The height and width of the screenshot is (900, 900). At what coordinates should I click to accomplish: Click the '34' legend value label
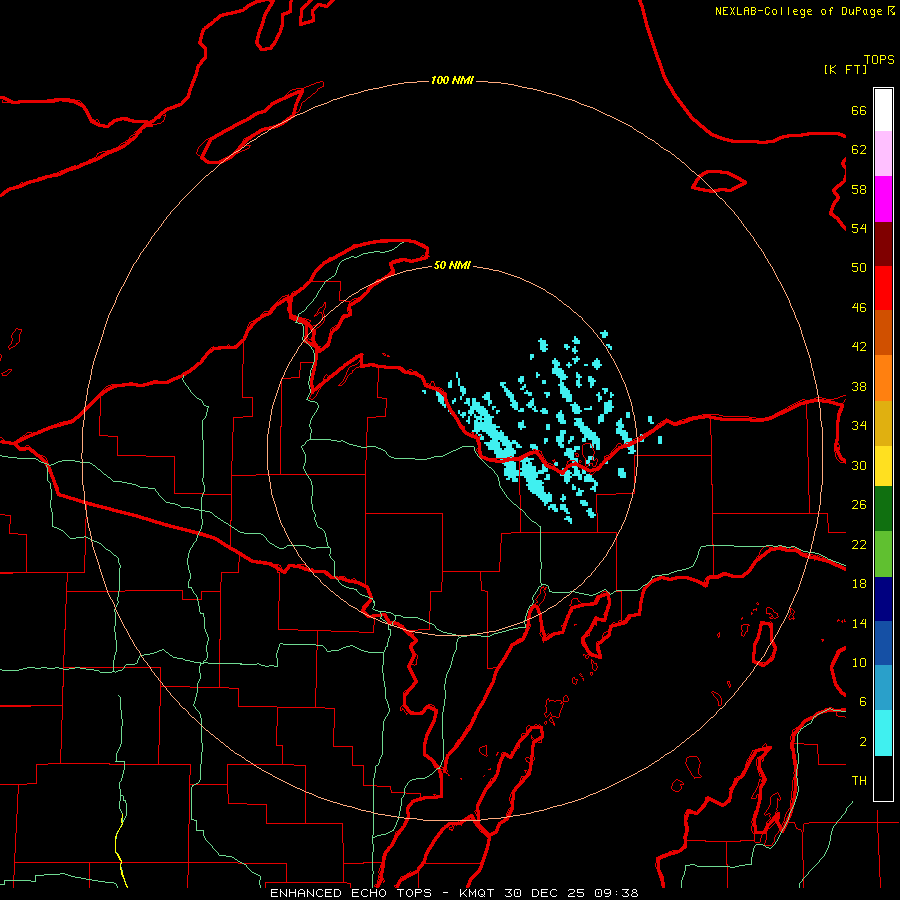click(x=859, y=426)
